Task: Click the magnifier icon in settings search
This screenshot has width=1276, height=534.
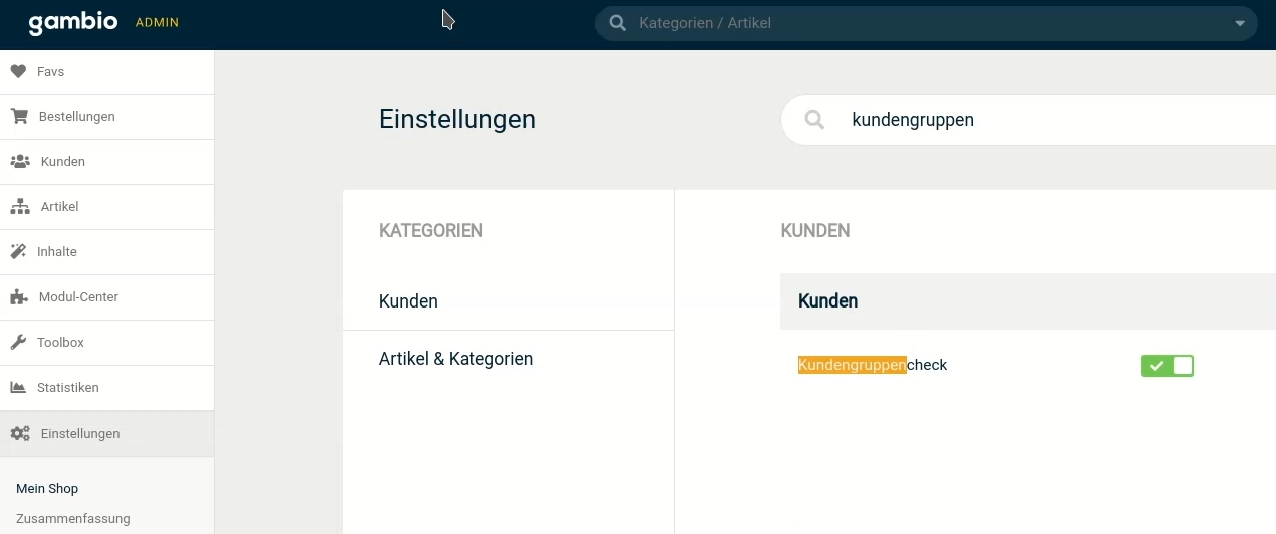Action: (814, 120)
